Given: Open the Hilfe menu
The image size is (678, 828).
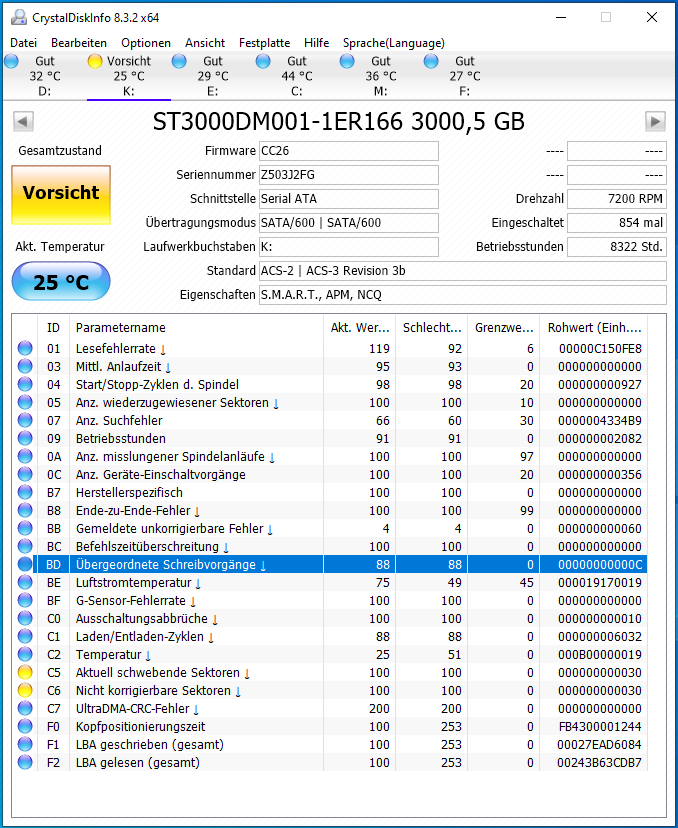Looking at the screenshot, I should pyautogui.click(x=316, y=43).
